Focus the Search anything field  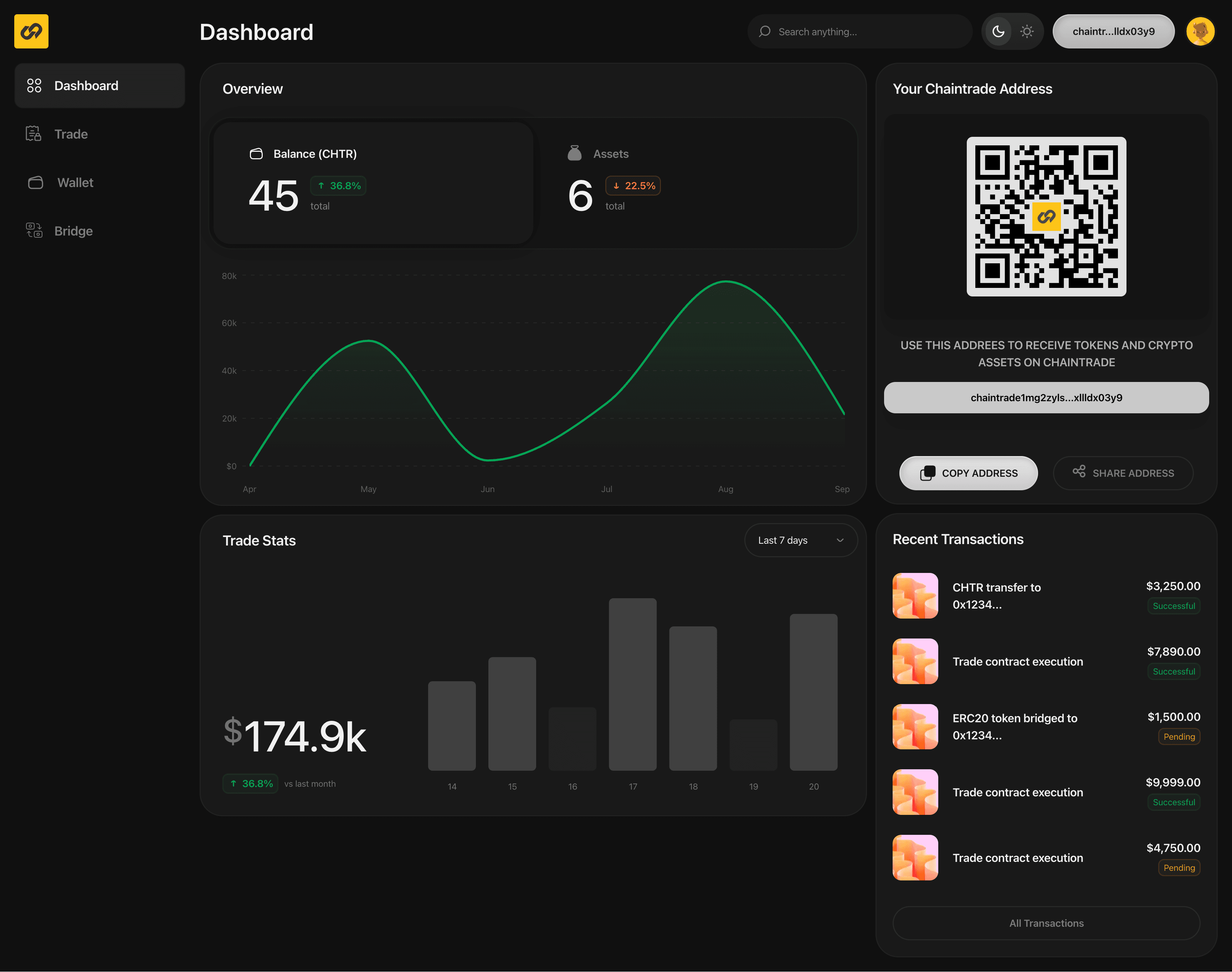(860, 31)
